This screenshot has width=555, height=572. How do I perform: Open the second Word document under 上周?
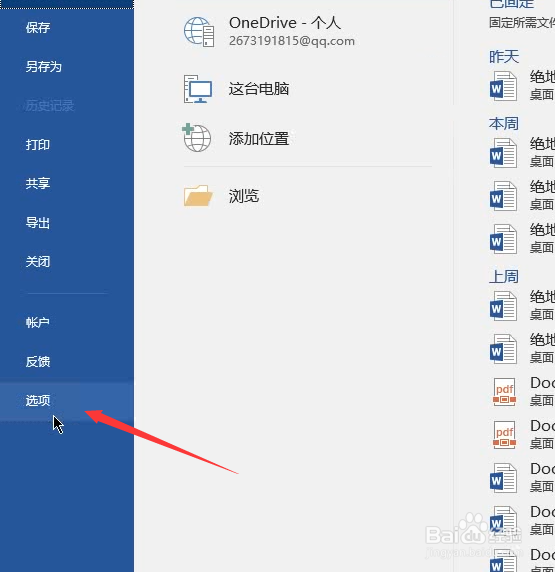pyautogui.click(x=522, y=349)
